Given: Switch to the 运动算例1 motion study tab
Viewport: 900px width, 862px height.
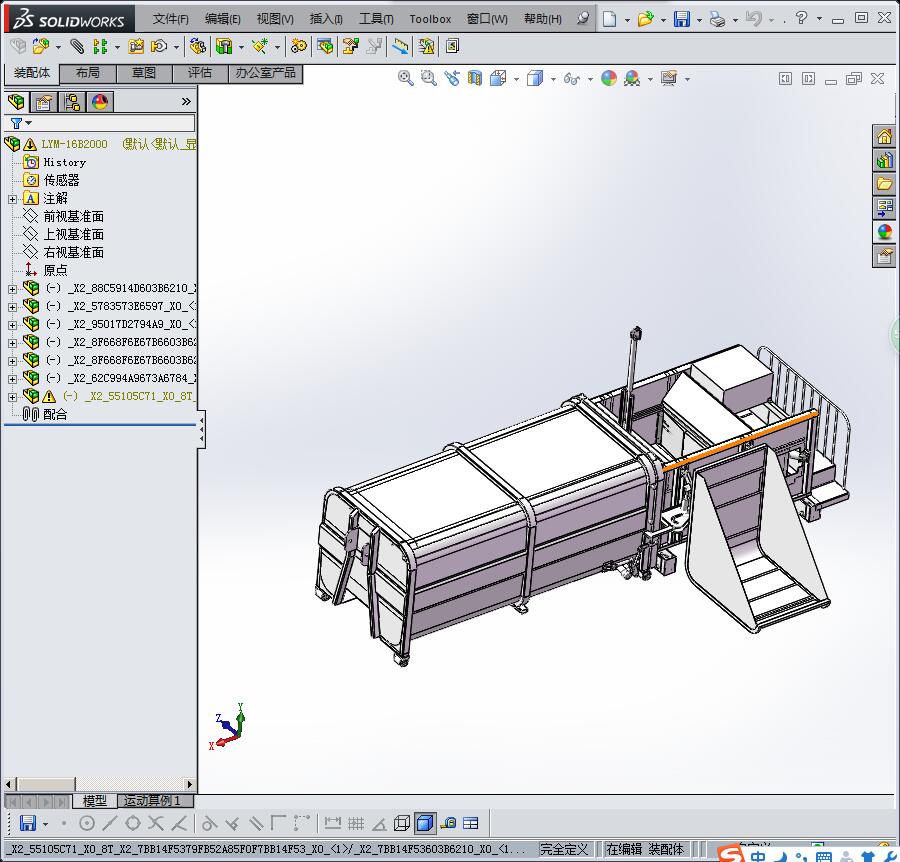Looking at the screenshot, I should pos(152,801).
